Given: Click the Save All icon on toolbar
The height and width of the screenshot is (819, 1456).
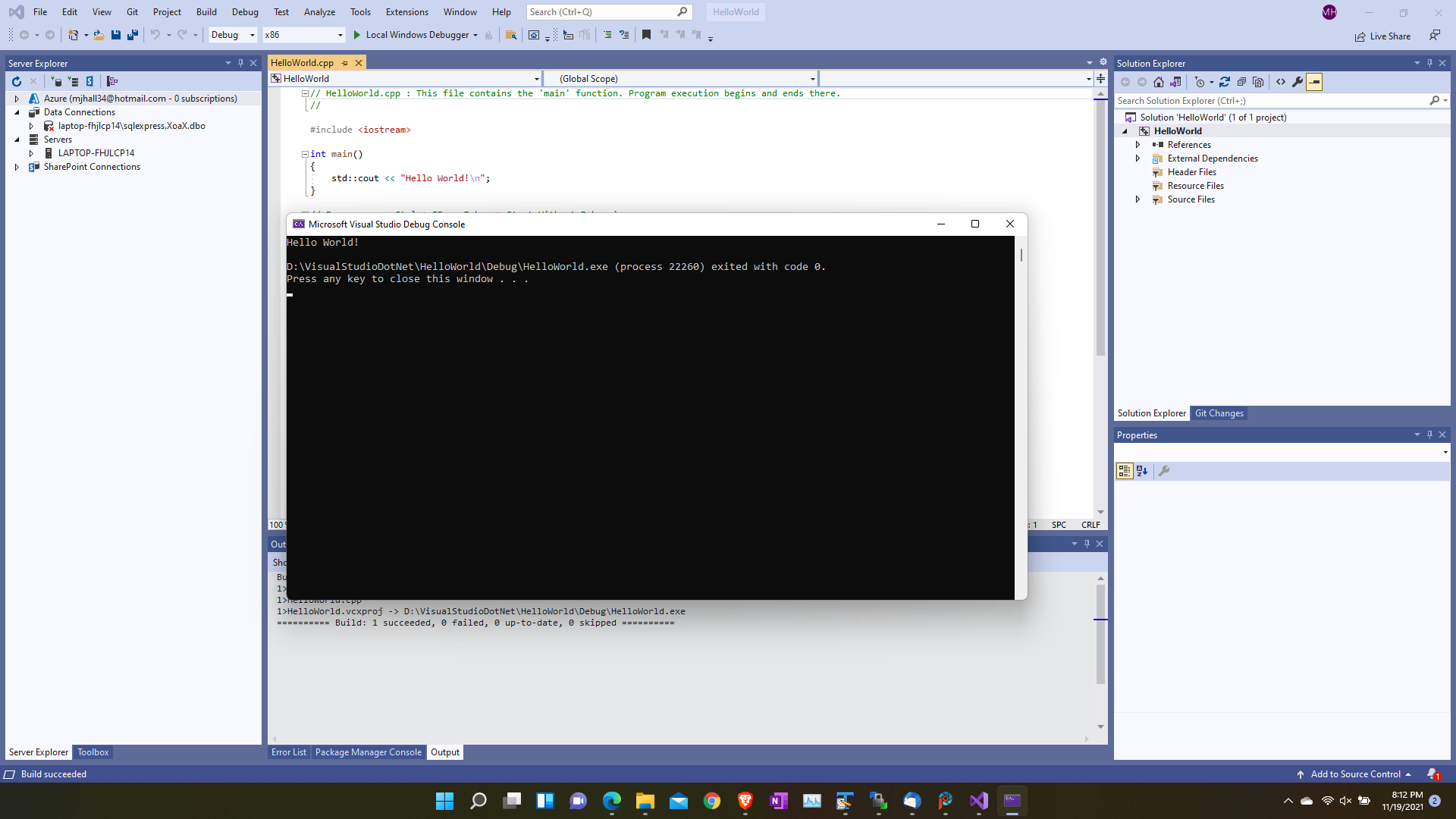Looking at the screenshot, I should click(133, 35).
